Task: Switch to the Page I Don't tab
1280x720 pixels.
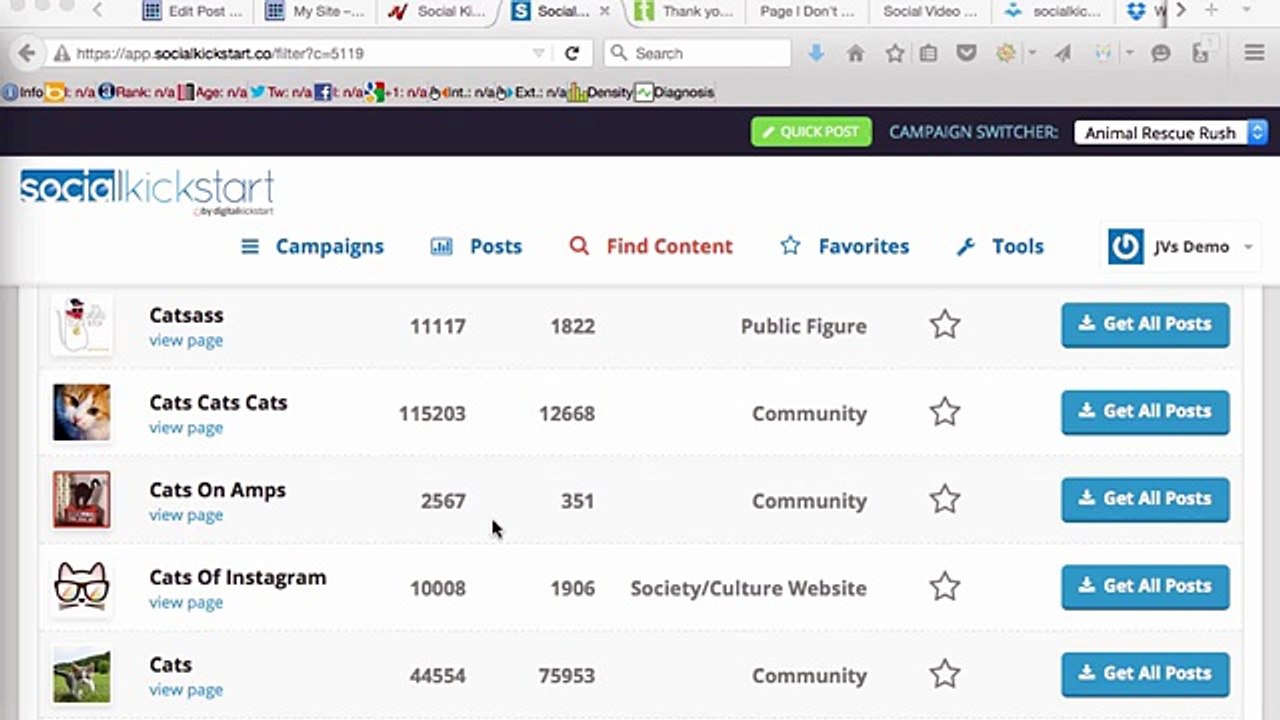Action: coord(807,11)
